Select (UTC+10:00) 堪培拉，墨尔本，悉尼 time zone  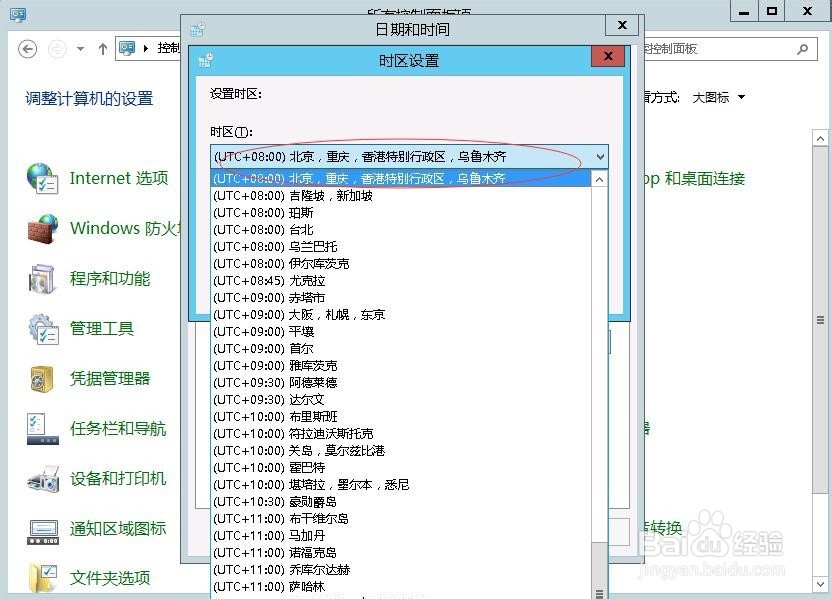[401, 484]
